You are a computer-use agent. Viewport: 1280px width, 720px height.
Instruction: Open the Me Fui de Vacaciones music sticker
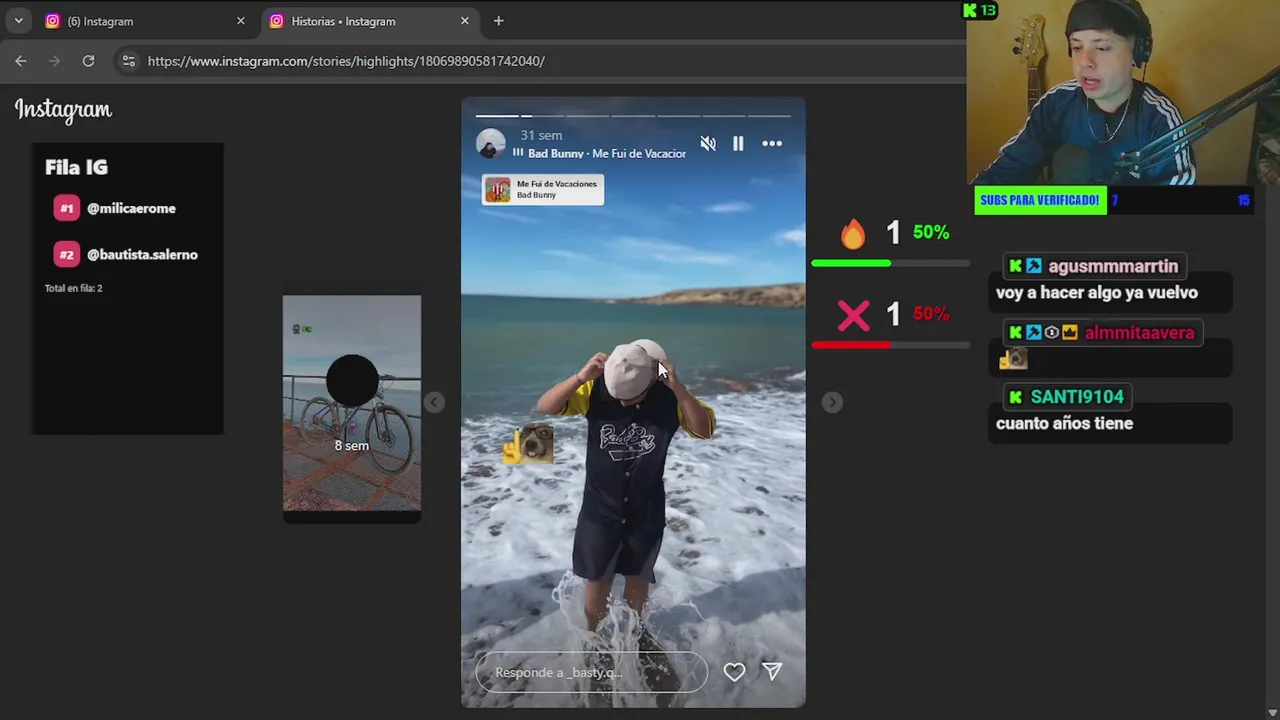coord(543,189)
